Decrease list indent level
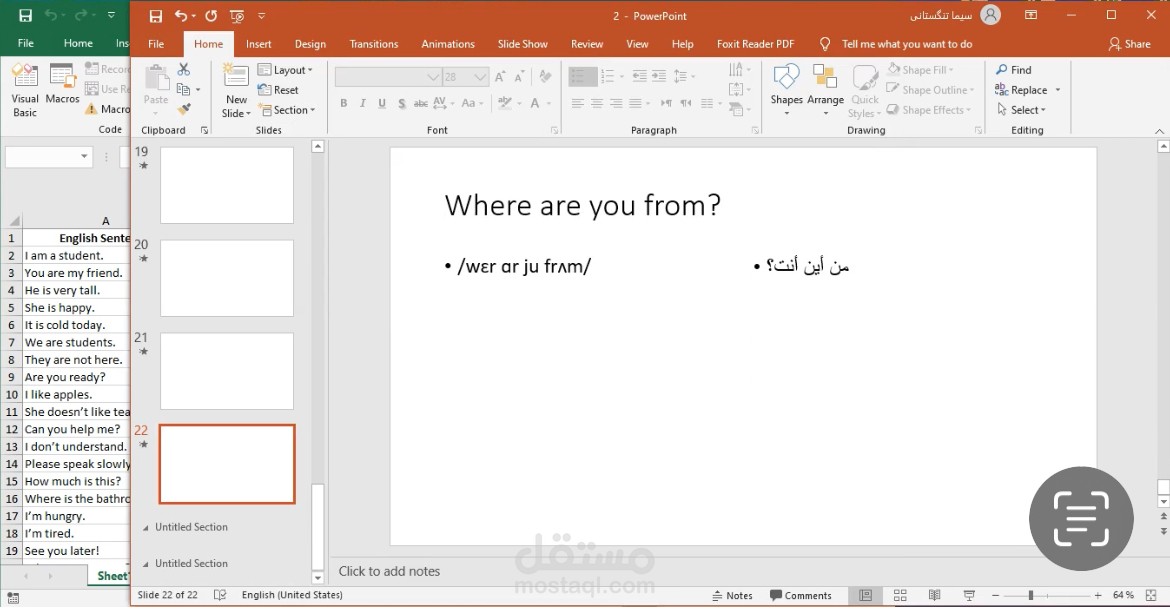The width and height of the screenshot is (1170, 610). click(x=639, y=76)
